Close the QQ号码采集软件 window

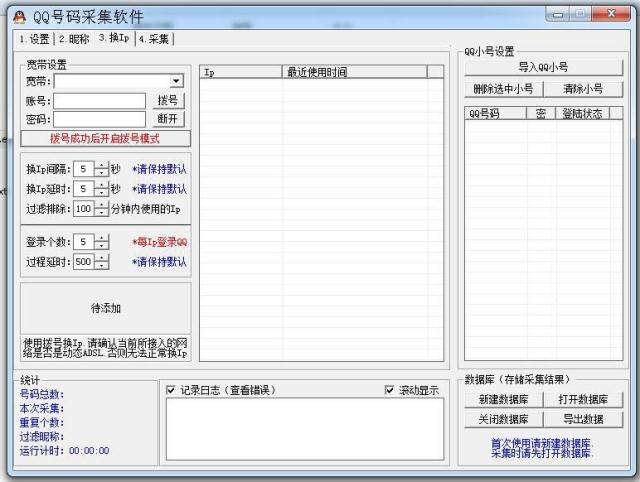click(x=611, y=14)
